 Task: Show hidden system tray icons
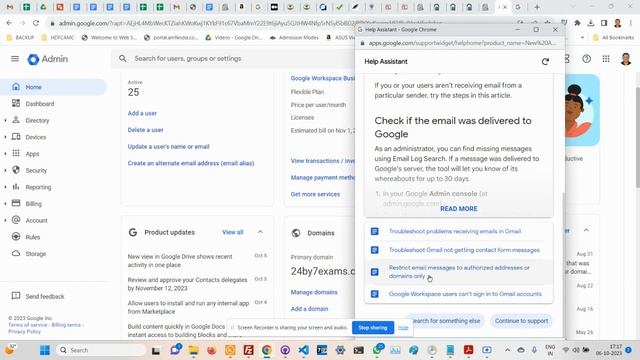[x=507, y=350]
